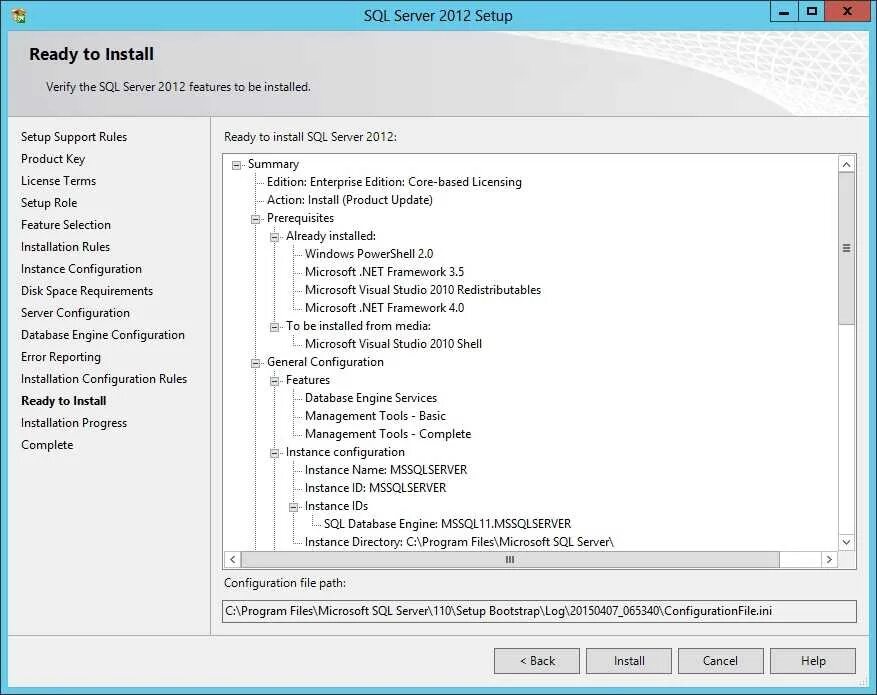
Task: Select Ready to Install step in sidebar
Action: [64, 401]
